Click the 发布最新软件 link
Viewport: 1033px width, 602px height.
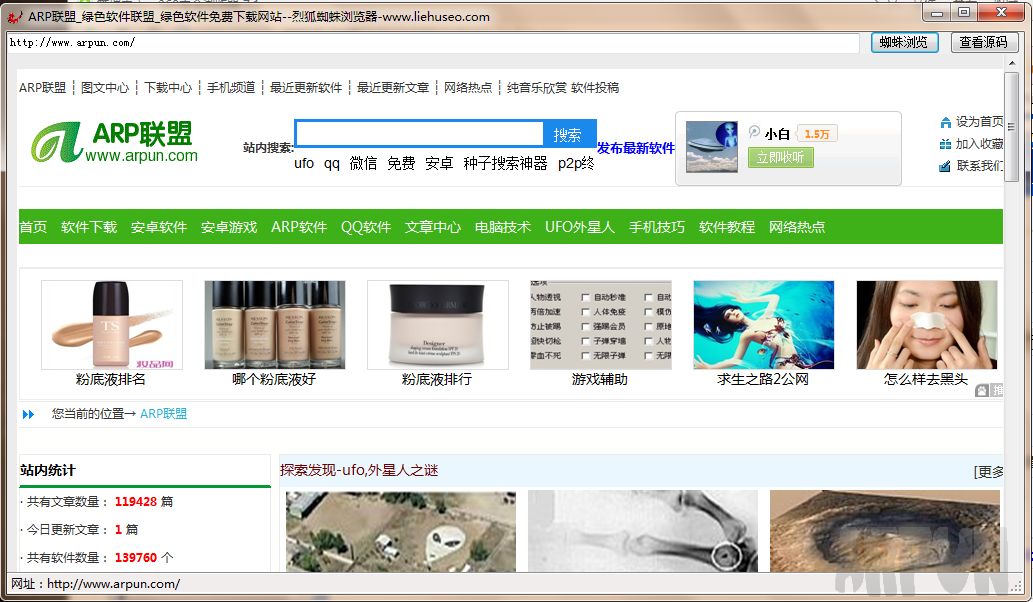636,148
